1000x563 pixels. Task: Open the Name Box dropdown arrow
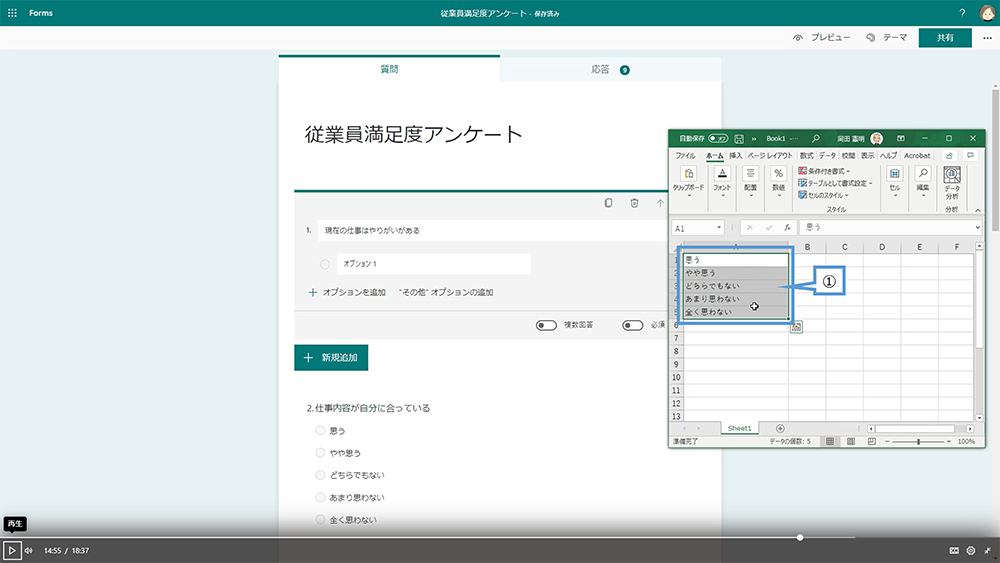coord(719,228)
